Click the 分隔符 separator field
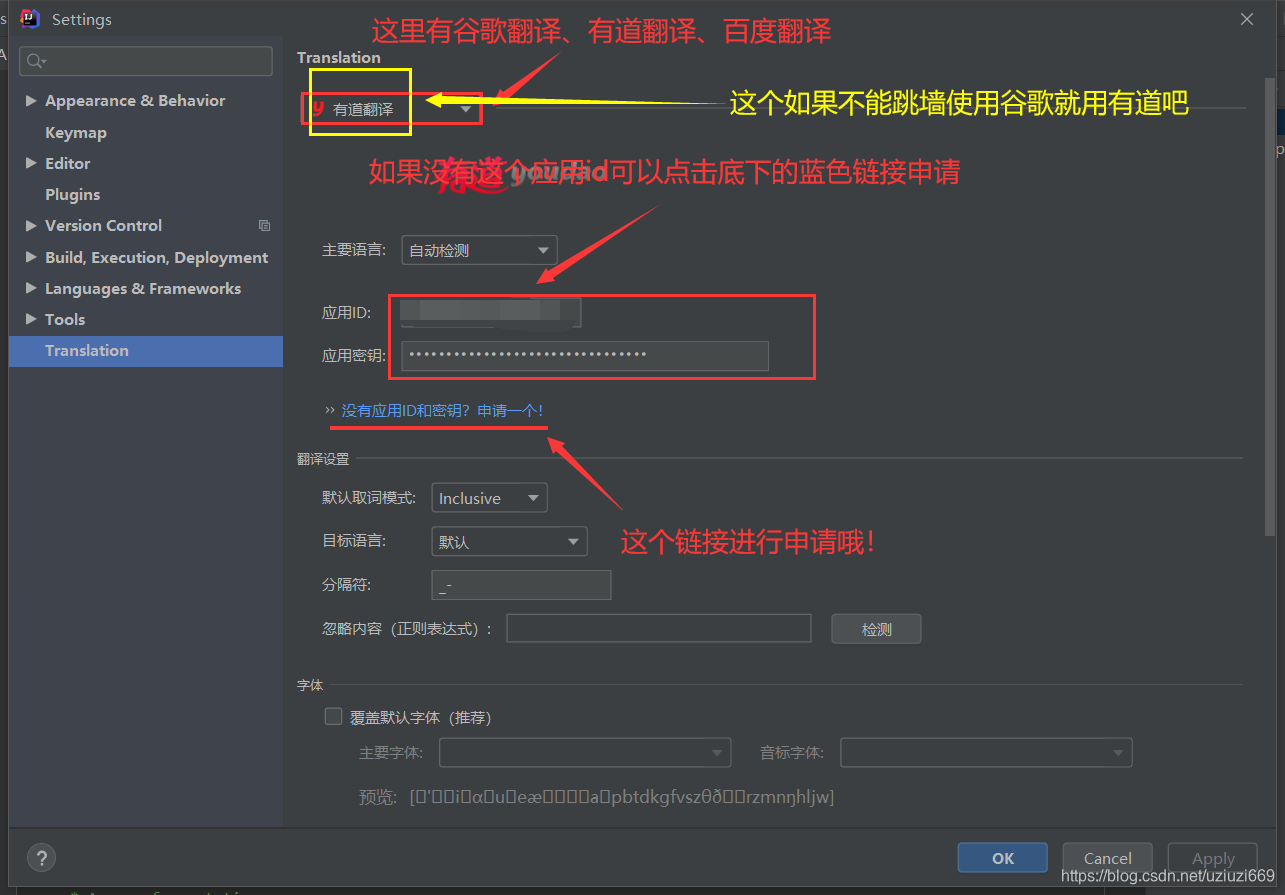Viewport: 1285px width, 895px height. [521, 585]
